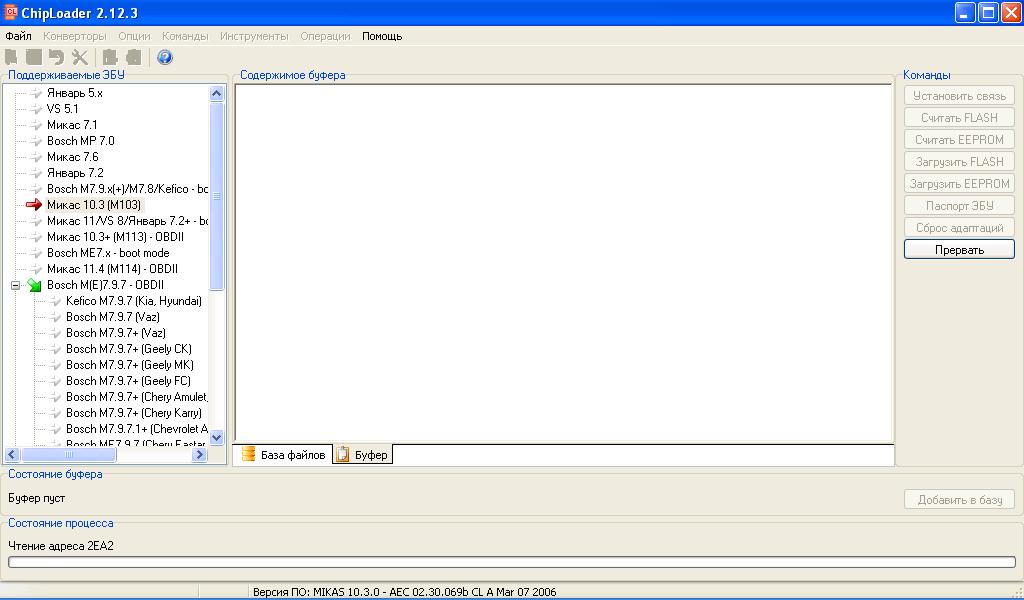Click the grey arrow icon next to Микас 7.1
The height and width of the screenshot is (600, 1024).
coord(36,125)
